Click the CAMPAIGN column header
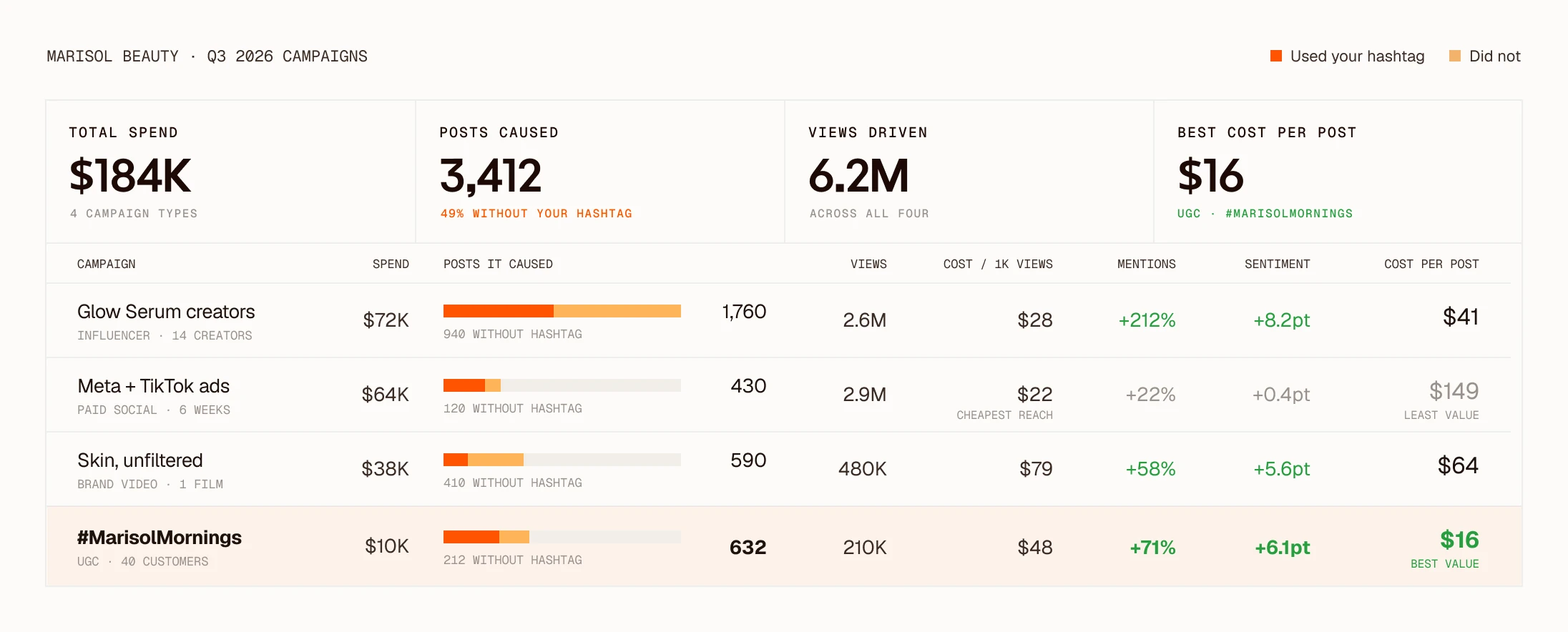The image size is (1568, 632). [x=106, y=264]
